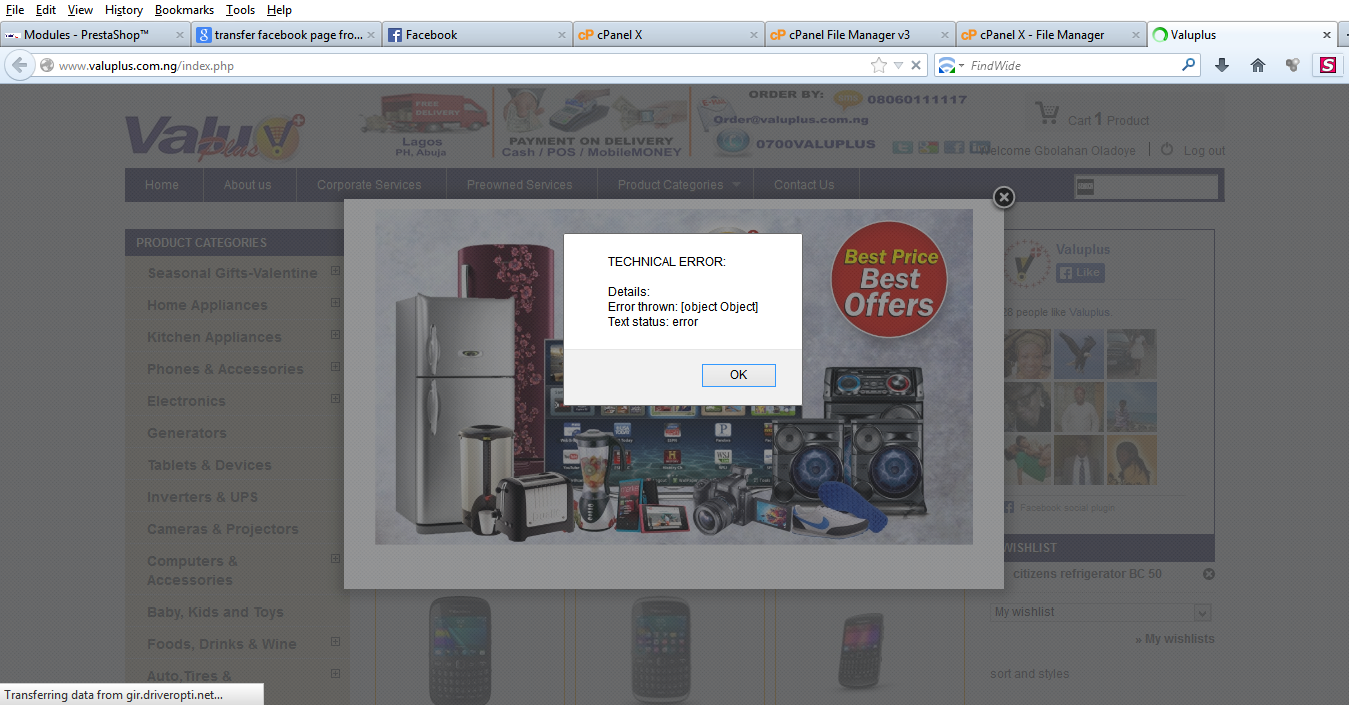Close the cPanel File Manager v3 tab
This screenshot has height=720, width=1349.
pos(944,35)
